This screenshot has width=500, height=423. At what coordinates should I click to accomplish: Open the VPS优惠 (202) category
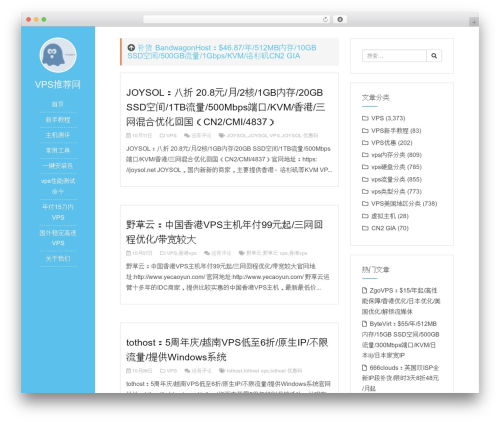[392, 143]
